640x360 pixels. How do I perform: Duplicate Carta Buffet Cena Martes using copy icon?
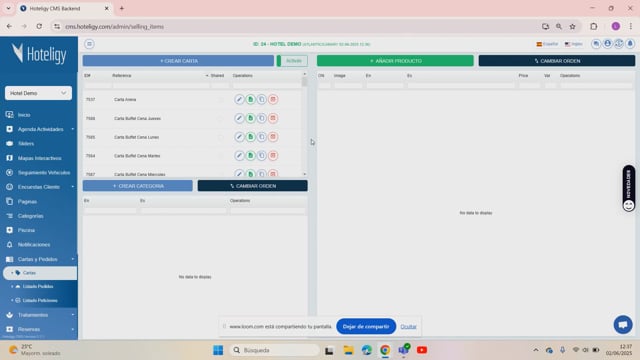click(x=262, y=156)
